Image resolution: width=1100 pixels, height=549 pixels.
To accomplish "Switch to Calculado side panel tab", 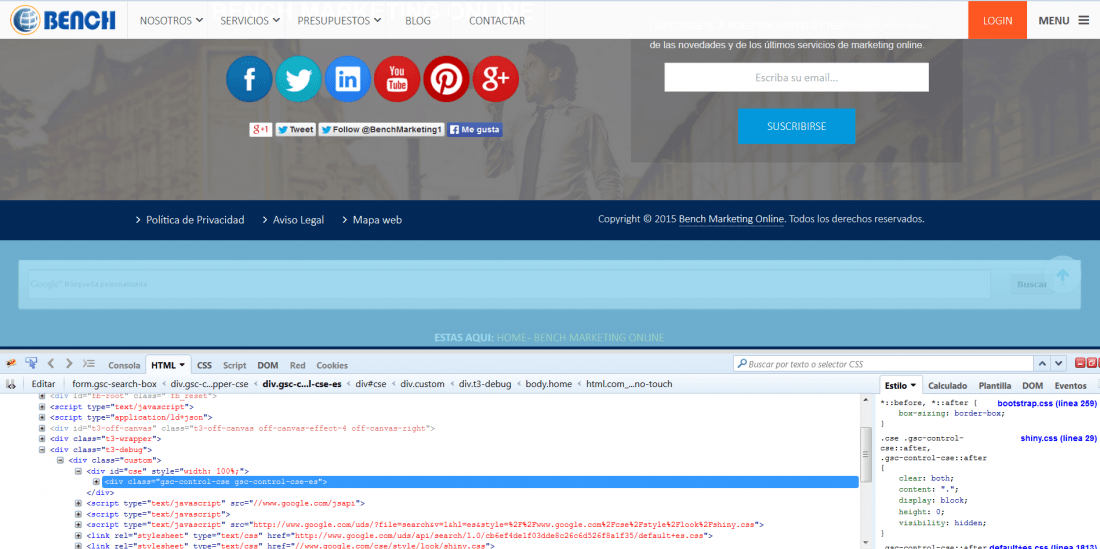I will [x=947, y=386].
